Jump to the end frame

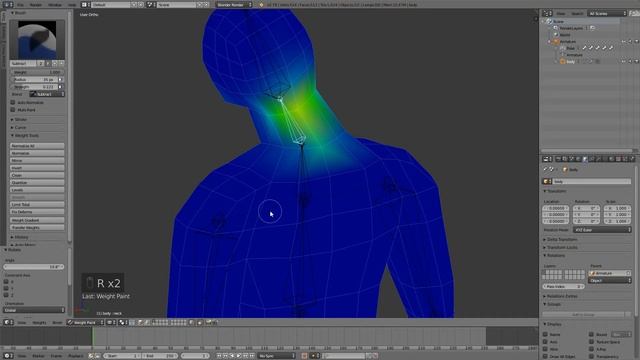[x=252, y=356]
